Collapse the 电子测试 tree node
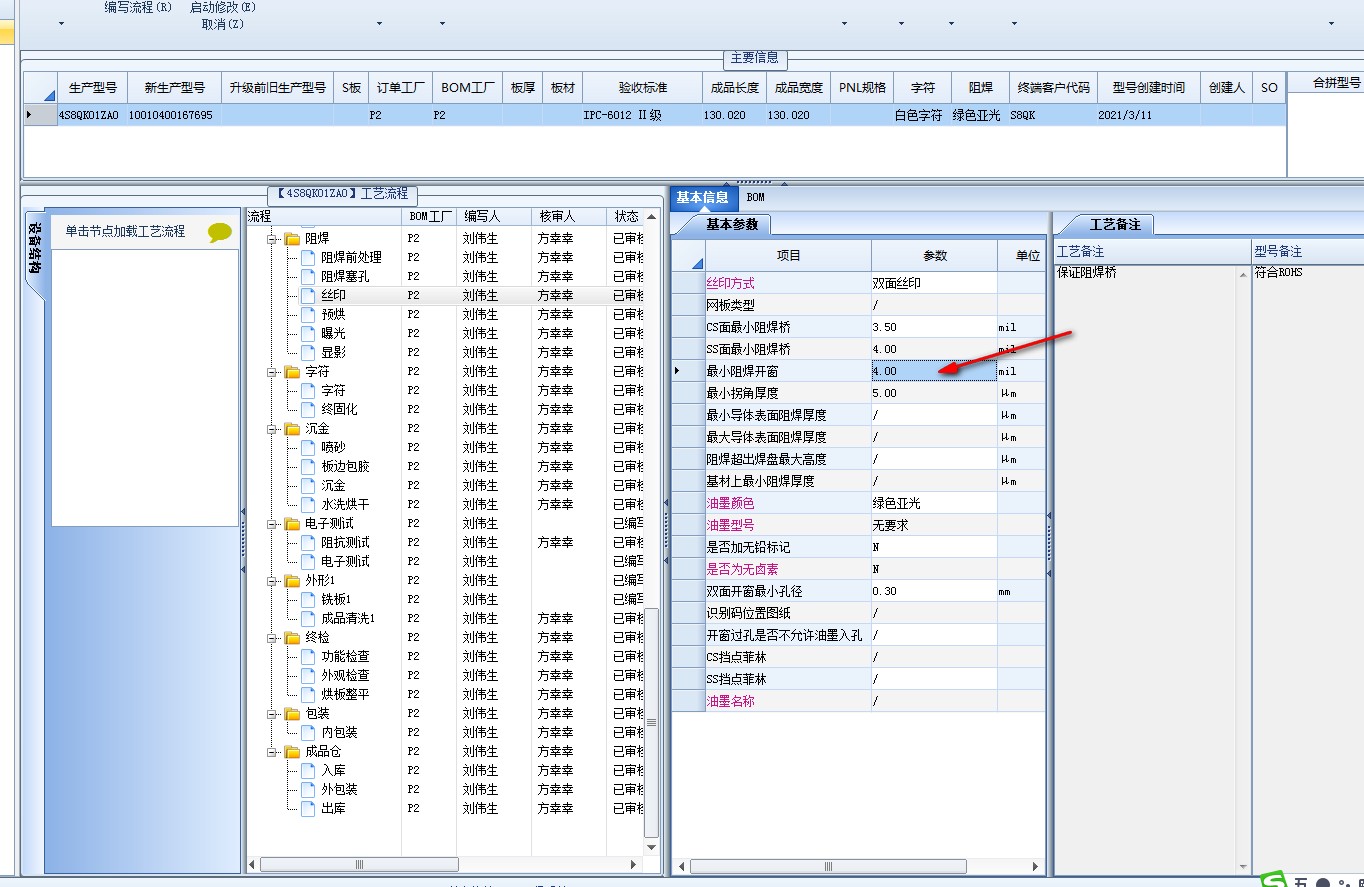This screenshot has width=1364, height=887. pyautogui.click(x=271, y=524)
